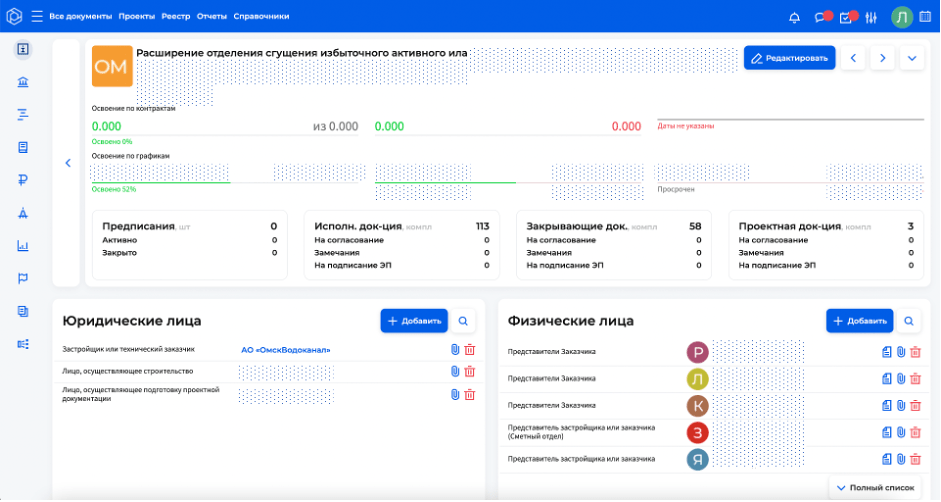Viewport: 941px width, 502px height.
Task: Click the flag icon in left sidebar
Action: tap(22, 278)
